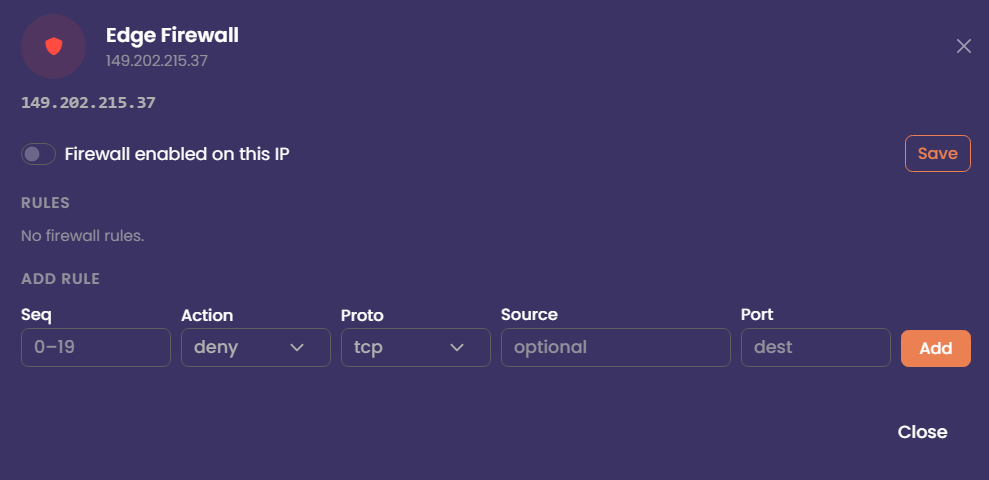This screenshot has width=989, height=480.
Task: Click the chevron arrow in Action selector
Action: click(x=296, y=348)
